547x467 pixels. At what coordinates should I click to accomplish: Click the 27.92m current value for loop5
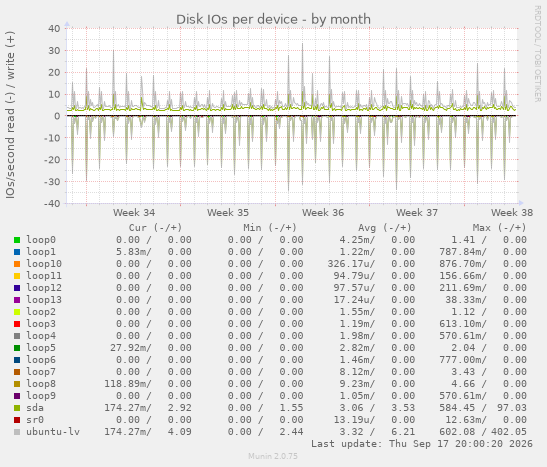130,348
